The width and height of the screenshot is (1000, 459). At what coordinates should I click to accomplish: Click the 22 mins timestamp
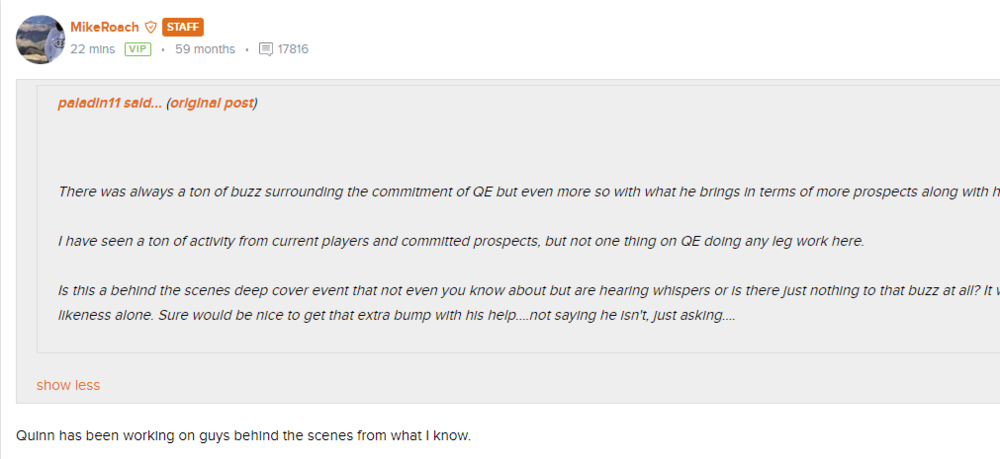(x=93, y=49)
